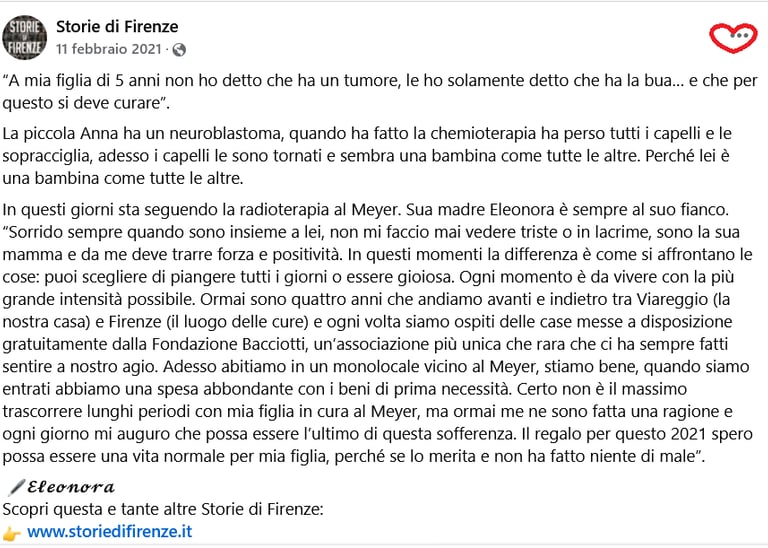This screenshot has width=768, height=548.
Task: Click the globe public-visibility icon
Action: click(x=179, y=49)
